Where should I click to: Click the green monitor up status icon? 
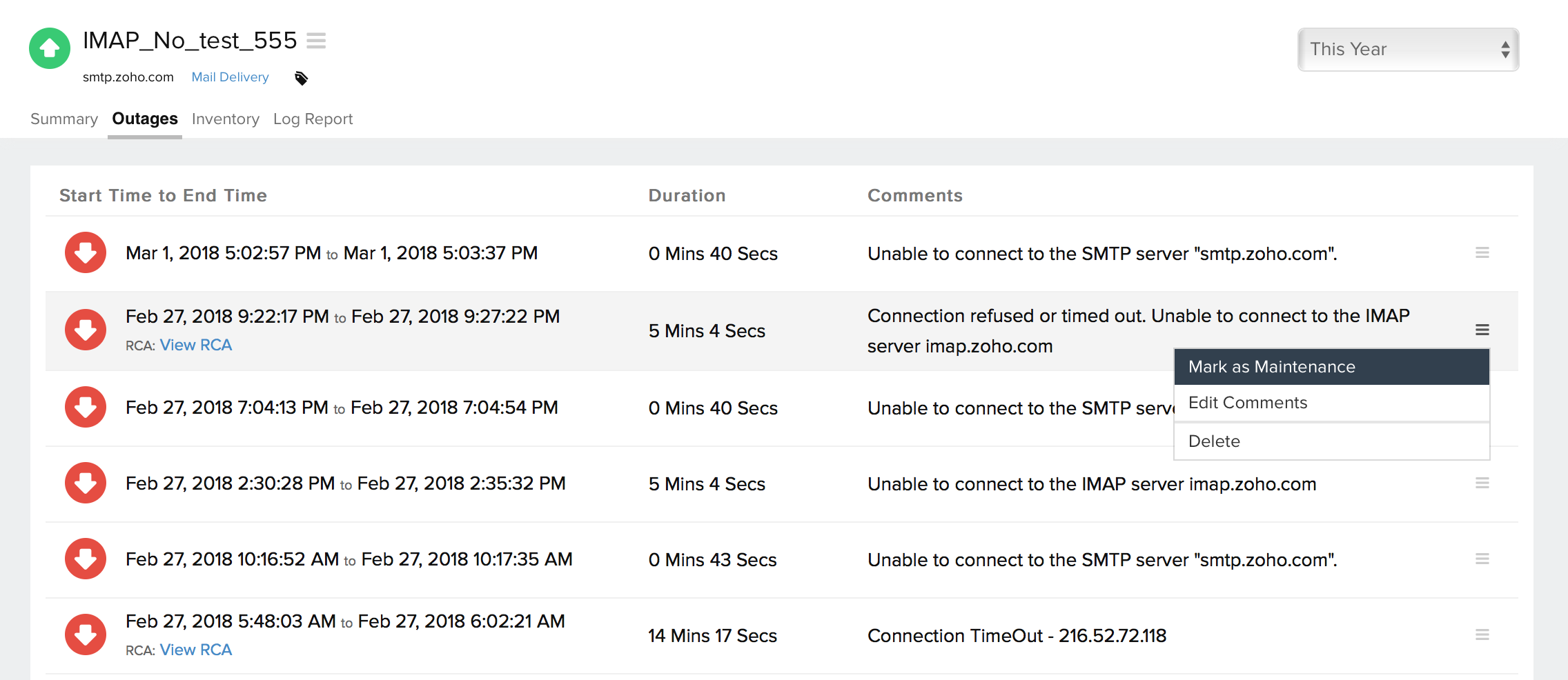click(50, 48)
